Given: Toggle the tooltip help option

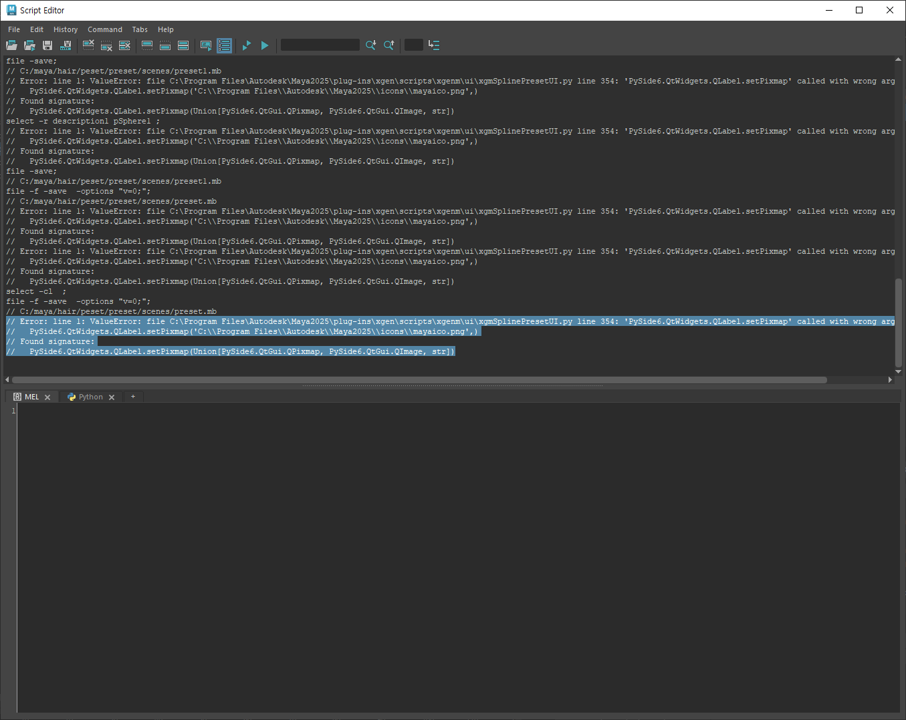Looking at the screenshot, I should click(x=206, y=45).
